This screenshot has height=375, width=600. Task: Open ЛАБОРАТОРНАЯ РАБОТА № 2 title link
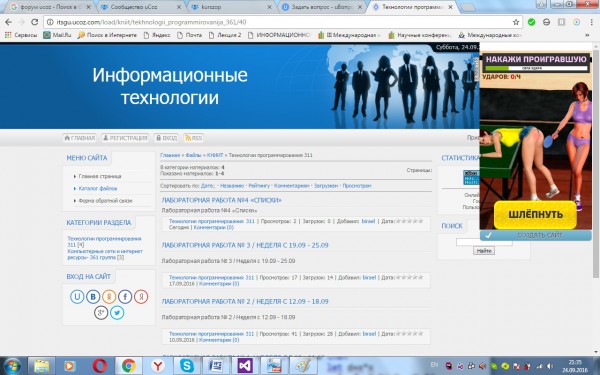pos(245,302)
